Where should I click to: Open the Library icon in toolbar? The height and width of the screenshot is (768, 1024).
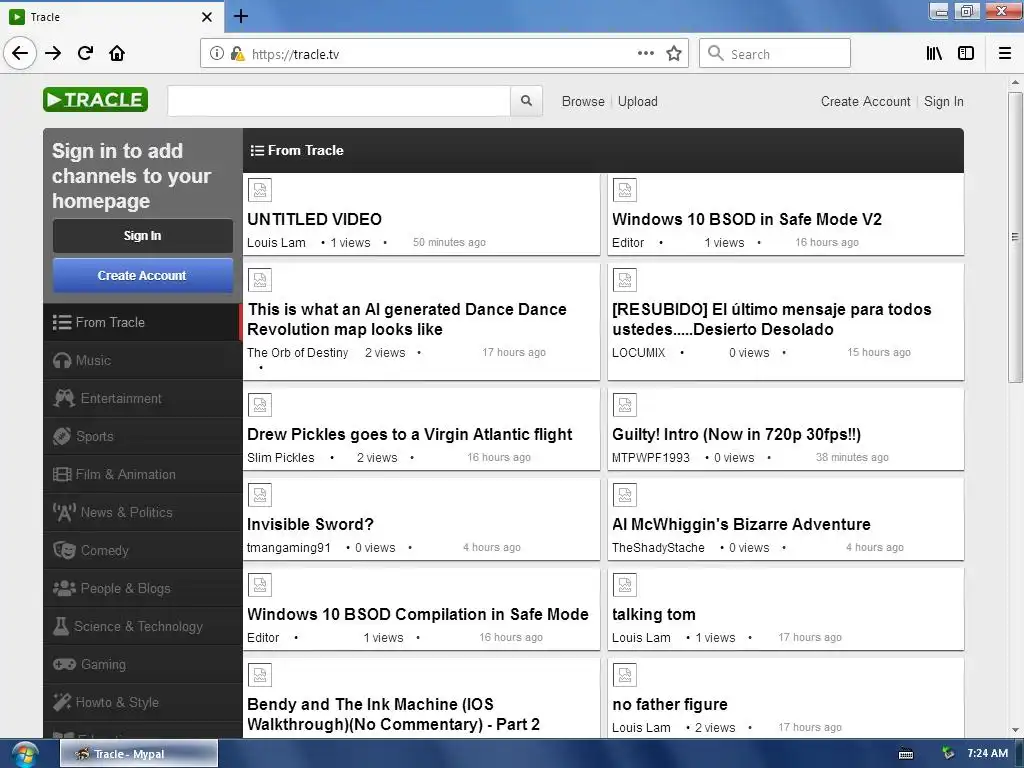coord(934,53)
